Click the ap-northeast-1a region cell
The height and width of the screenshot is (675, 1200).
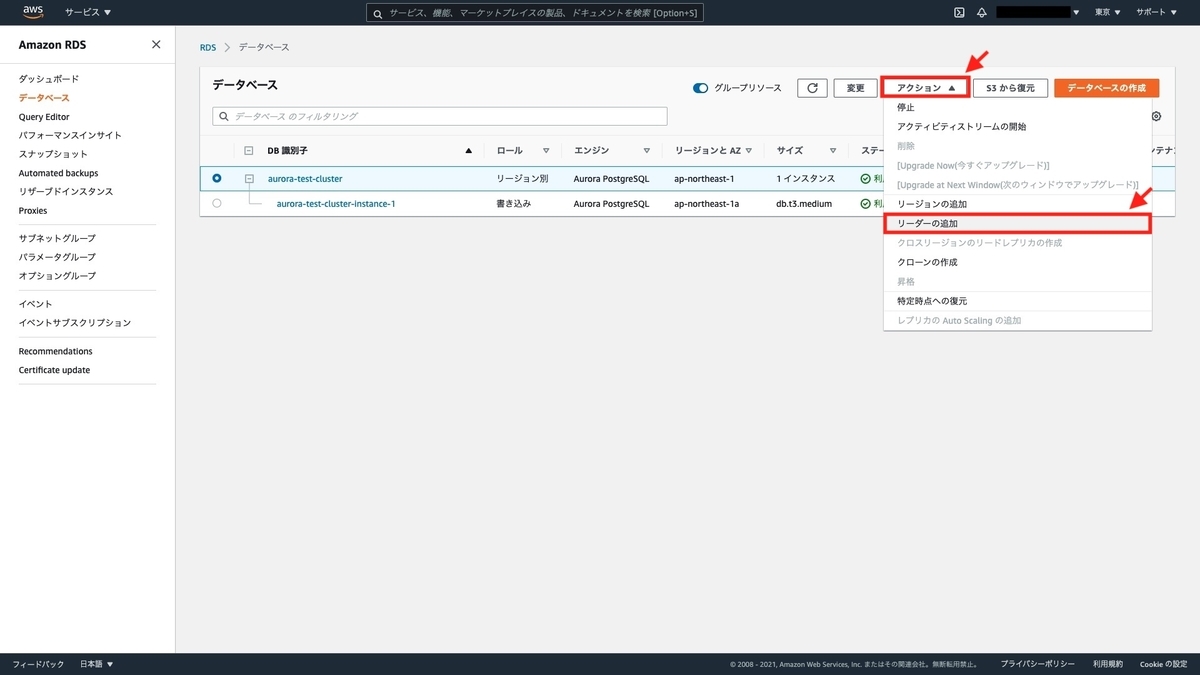tap(707, 203)
